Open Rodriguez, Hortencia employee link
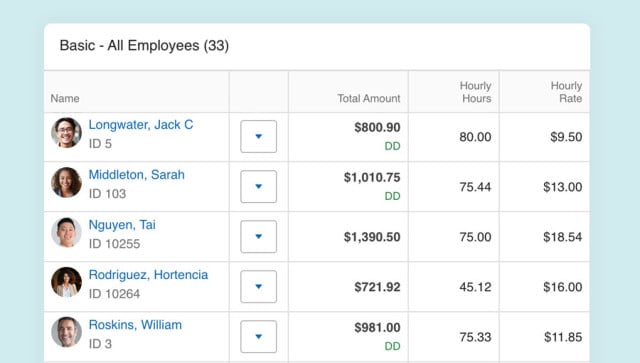Screen dimensions: 640x363 (148, 275)
